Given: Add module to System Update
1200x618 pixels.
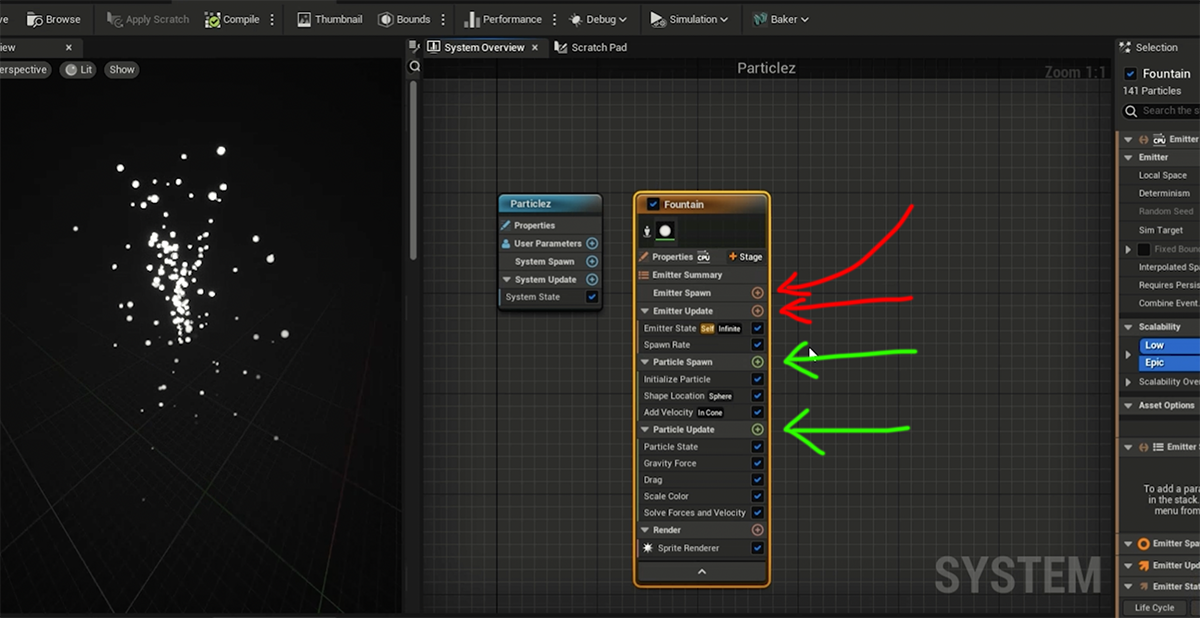Looking at the screenshot, I should click(592, 279).
